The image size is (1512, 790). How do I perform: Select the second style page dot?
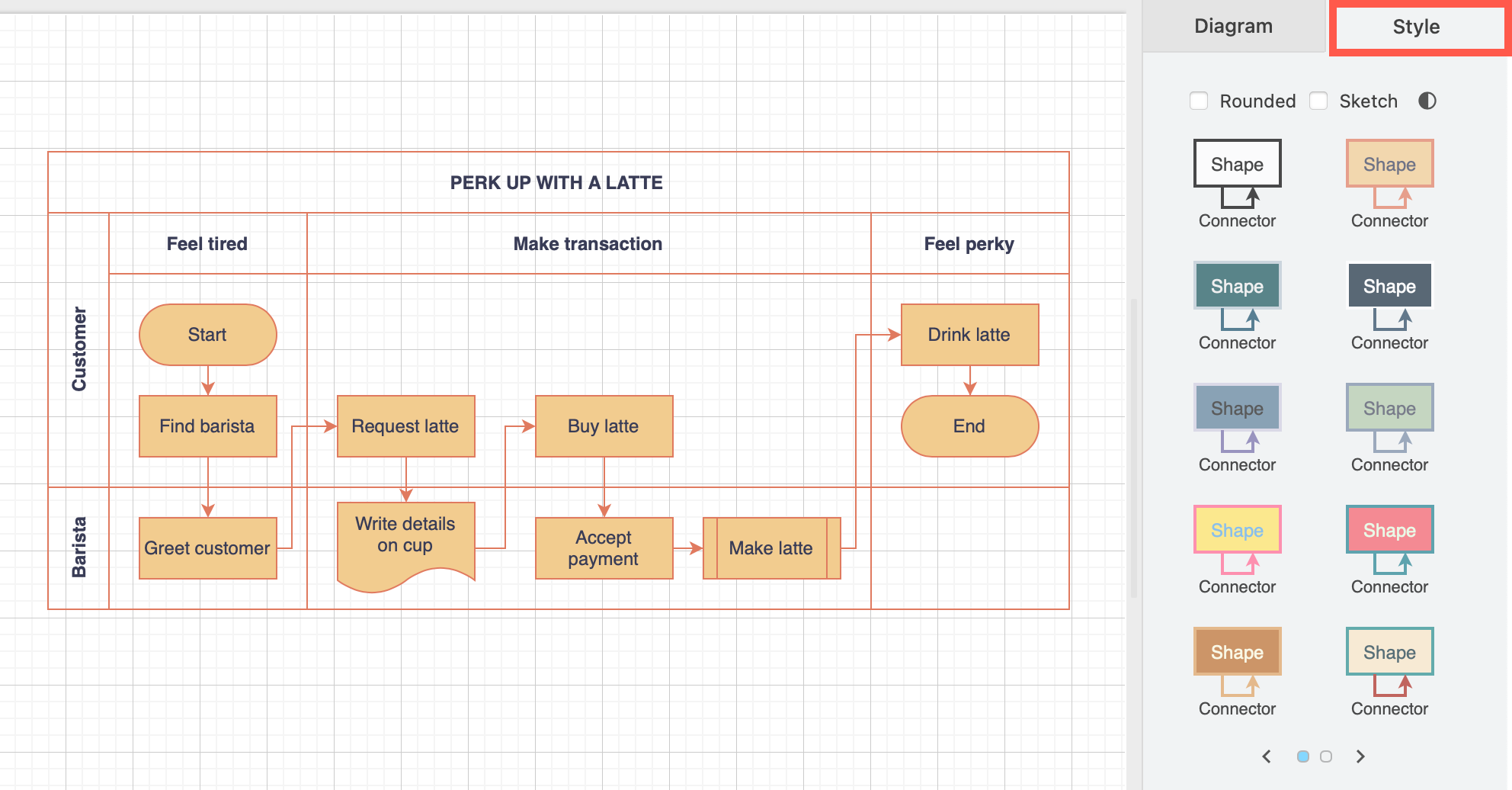pos(1326,756)
